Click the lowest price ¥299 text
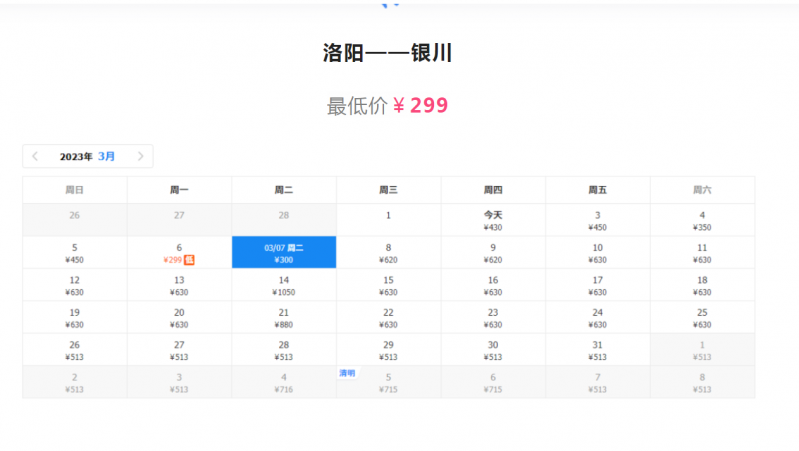Viewport: 799px width, 451px height. click(x=420, y=106)
